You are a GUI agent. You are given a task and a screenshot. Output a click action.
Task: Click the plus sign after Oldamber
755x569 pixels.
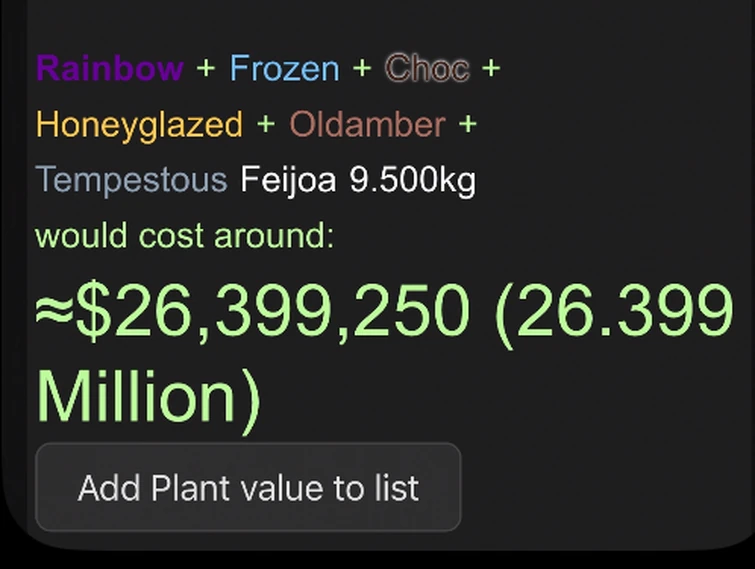[468, 125]
